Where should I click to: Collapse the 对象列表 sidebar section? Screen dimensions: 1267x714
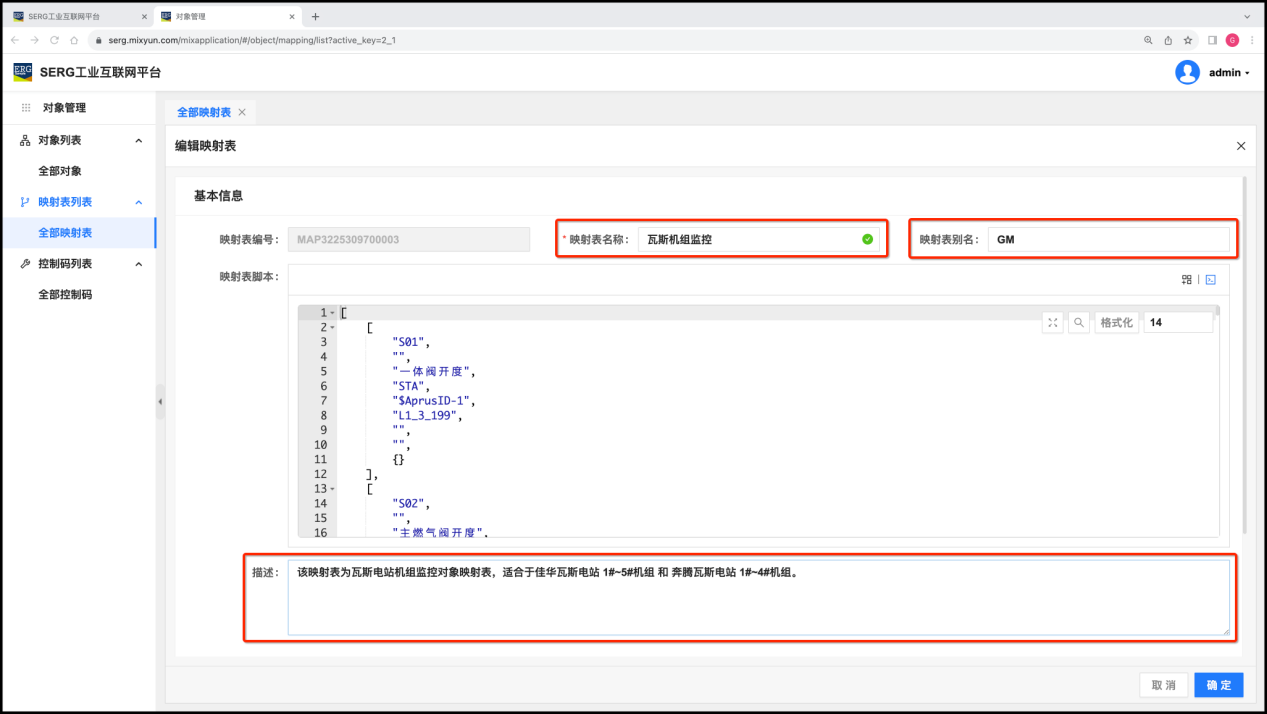click(x=138, y=140)
